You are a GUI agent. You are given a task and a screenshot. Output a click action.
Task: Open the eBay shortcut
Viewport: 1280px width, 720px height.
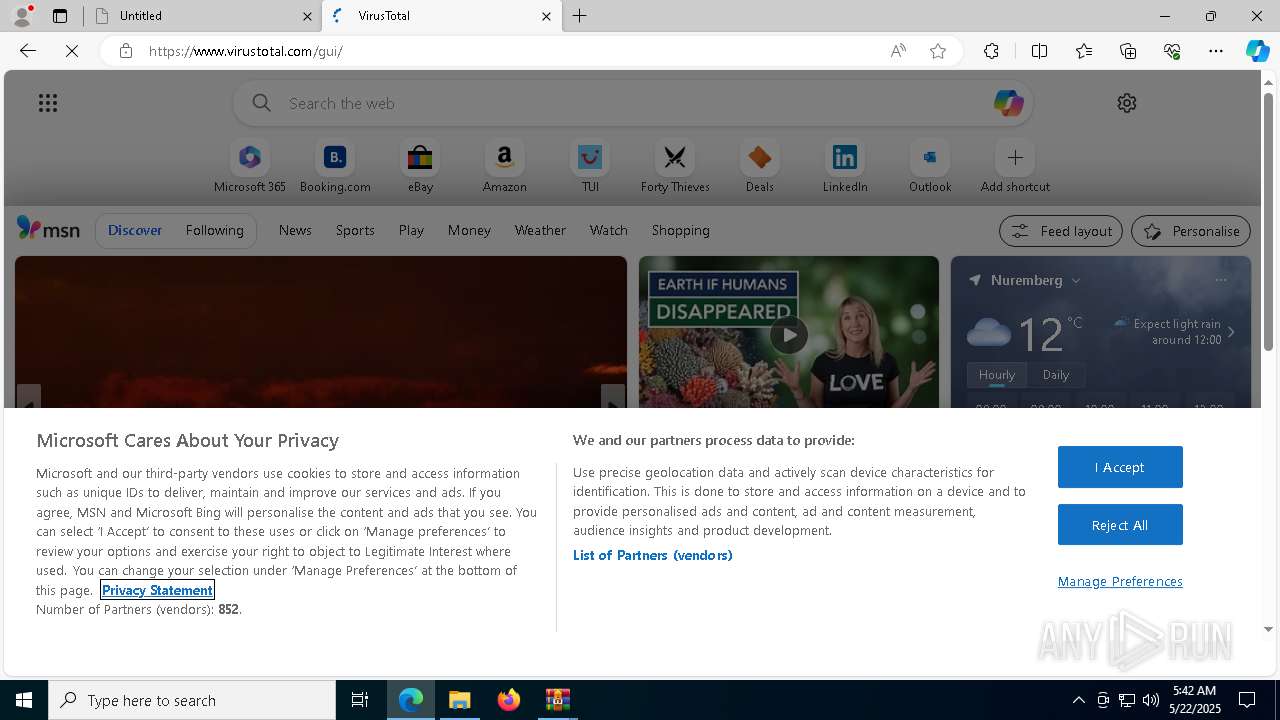[420, 166]
